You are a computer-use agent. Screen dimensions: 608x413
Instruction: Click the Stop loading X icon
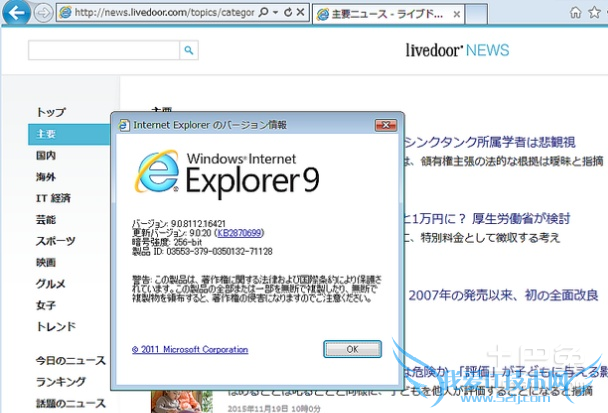point(301,12)
